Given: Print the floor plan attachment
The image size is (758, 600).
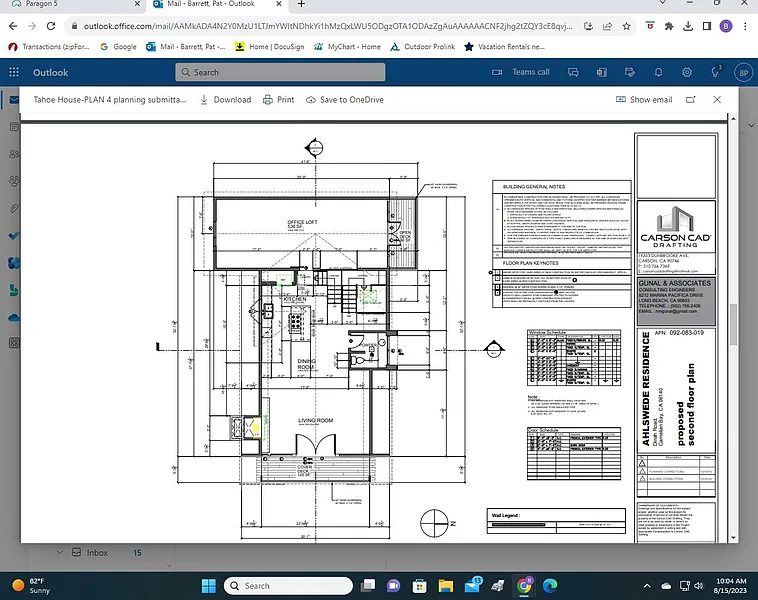Looking at the screenshot, I should click(278, 100).
